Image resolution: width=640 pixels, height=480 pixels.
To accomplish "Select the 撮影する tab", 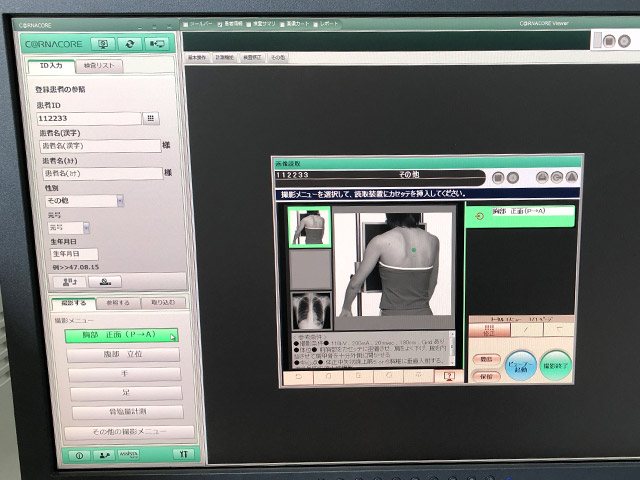I will [74, 303].
